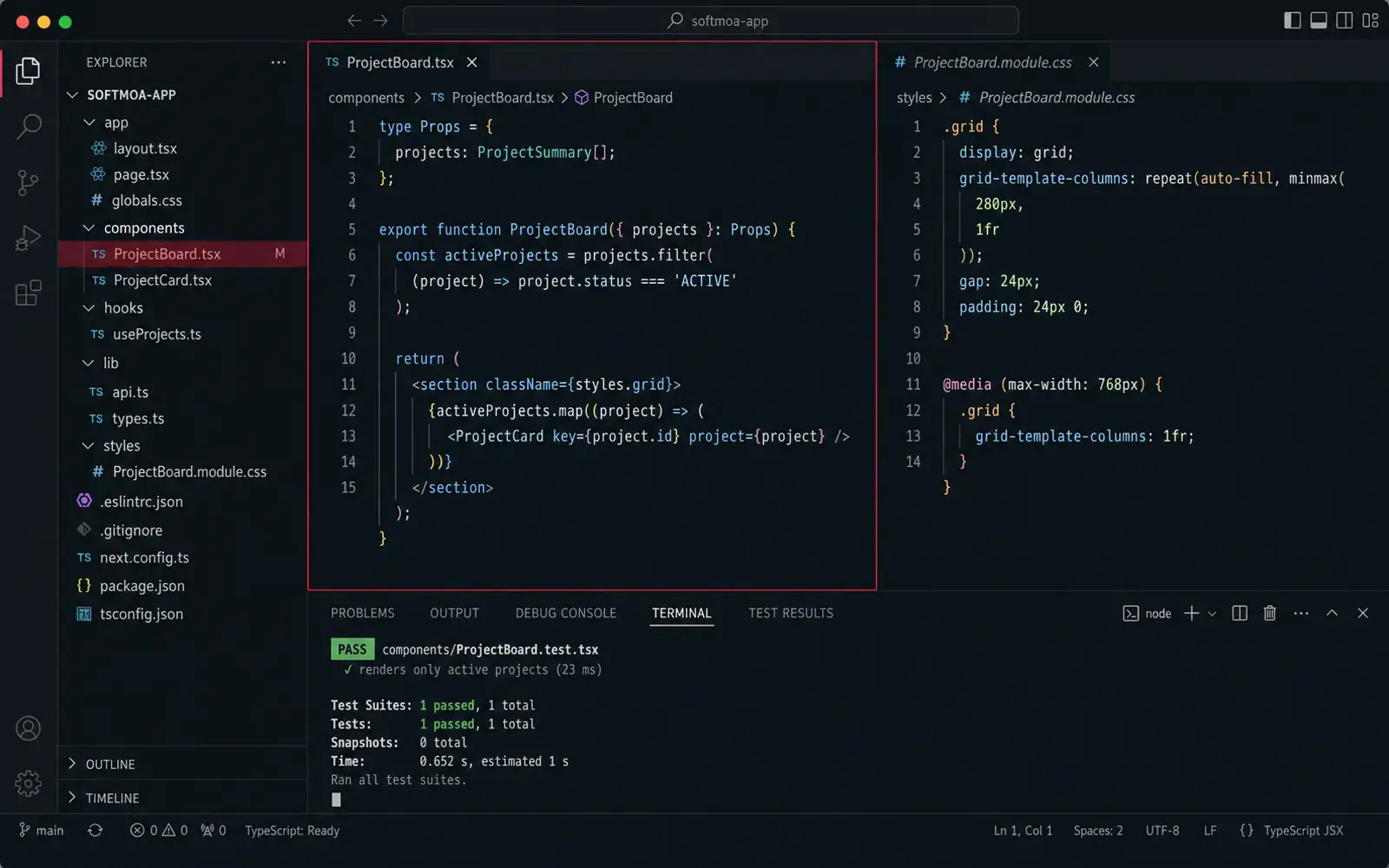Split the terminal pane

[1240, 614]
